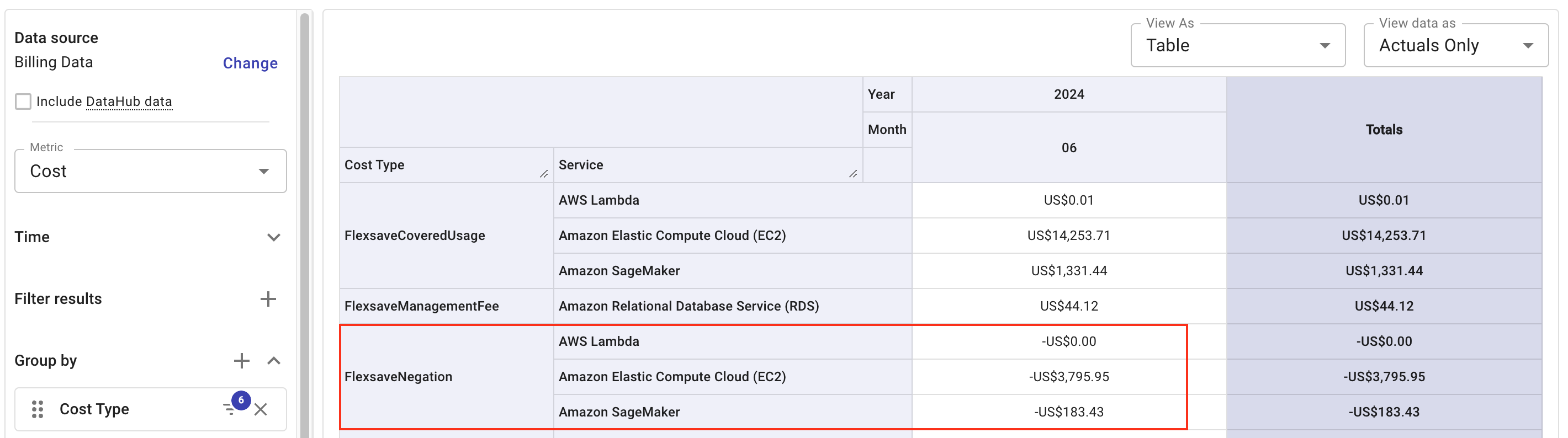Image resolution: width=1568 pixels, height=438 pixels.
Task: Collapse the Group by section
Action: [273, 360]
